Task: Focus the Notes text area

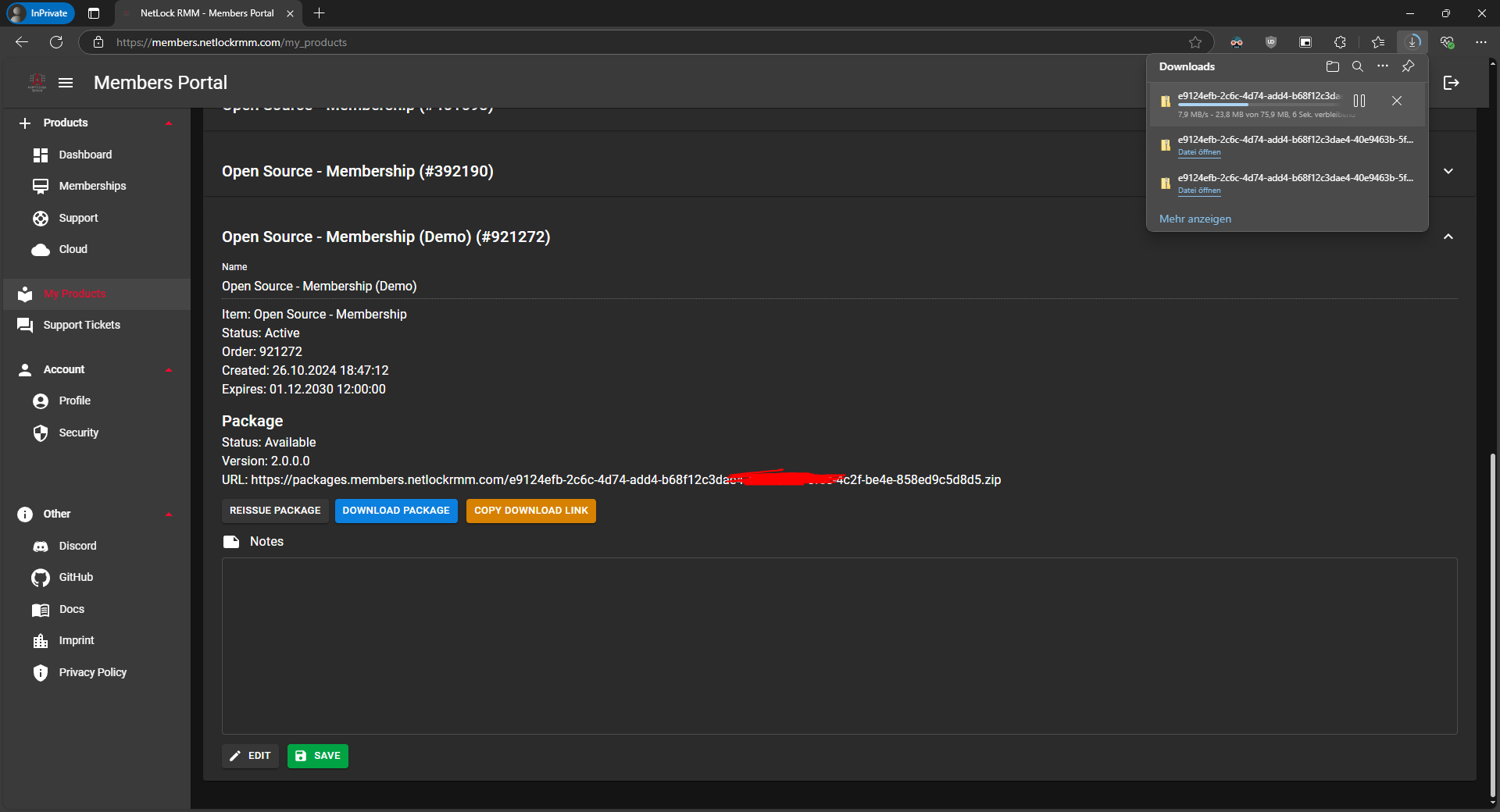Action: pos(840,646)
